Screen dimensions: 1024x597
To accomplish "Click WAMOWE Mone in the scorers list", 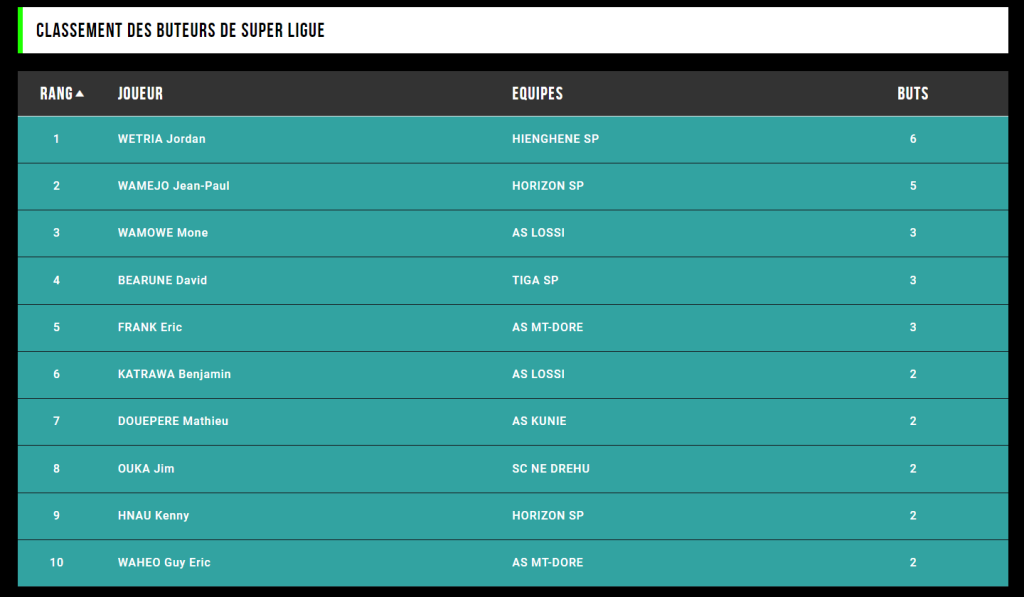I will 163,233.
